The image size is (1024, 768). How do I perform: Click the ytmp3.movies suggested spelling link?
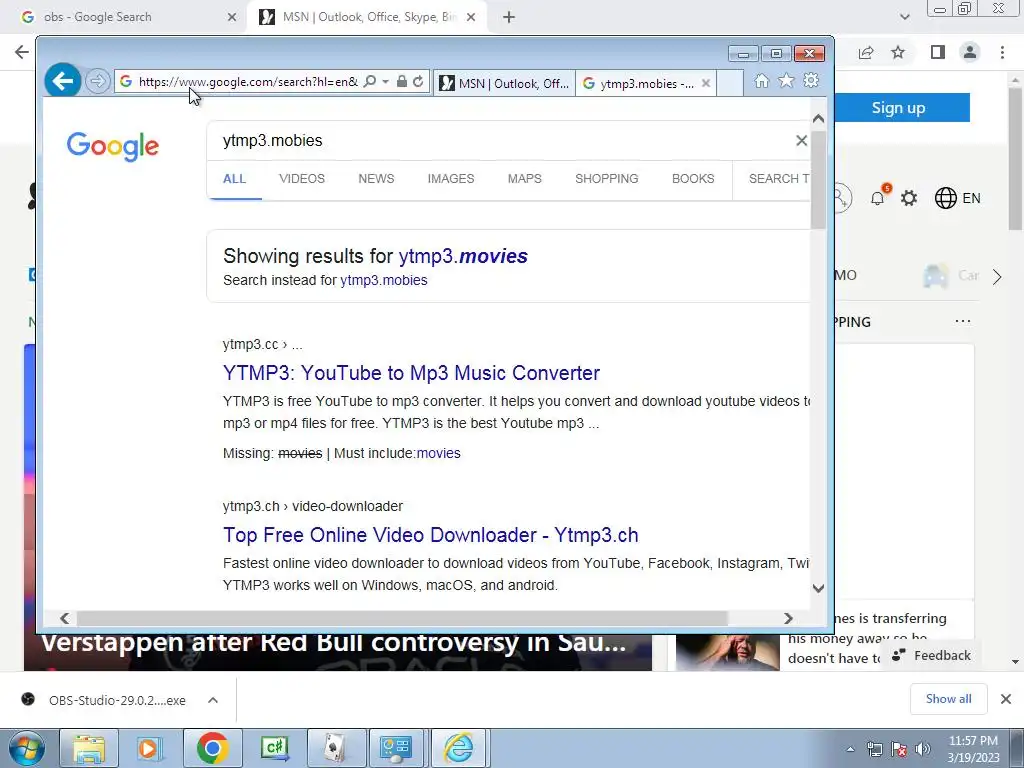tap(463, 256)
